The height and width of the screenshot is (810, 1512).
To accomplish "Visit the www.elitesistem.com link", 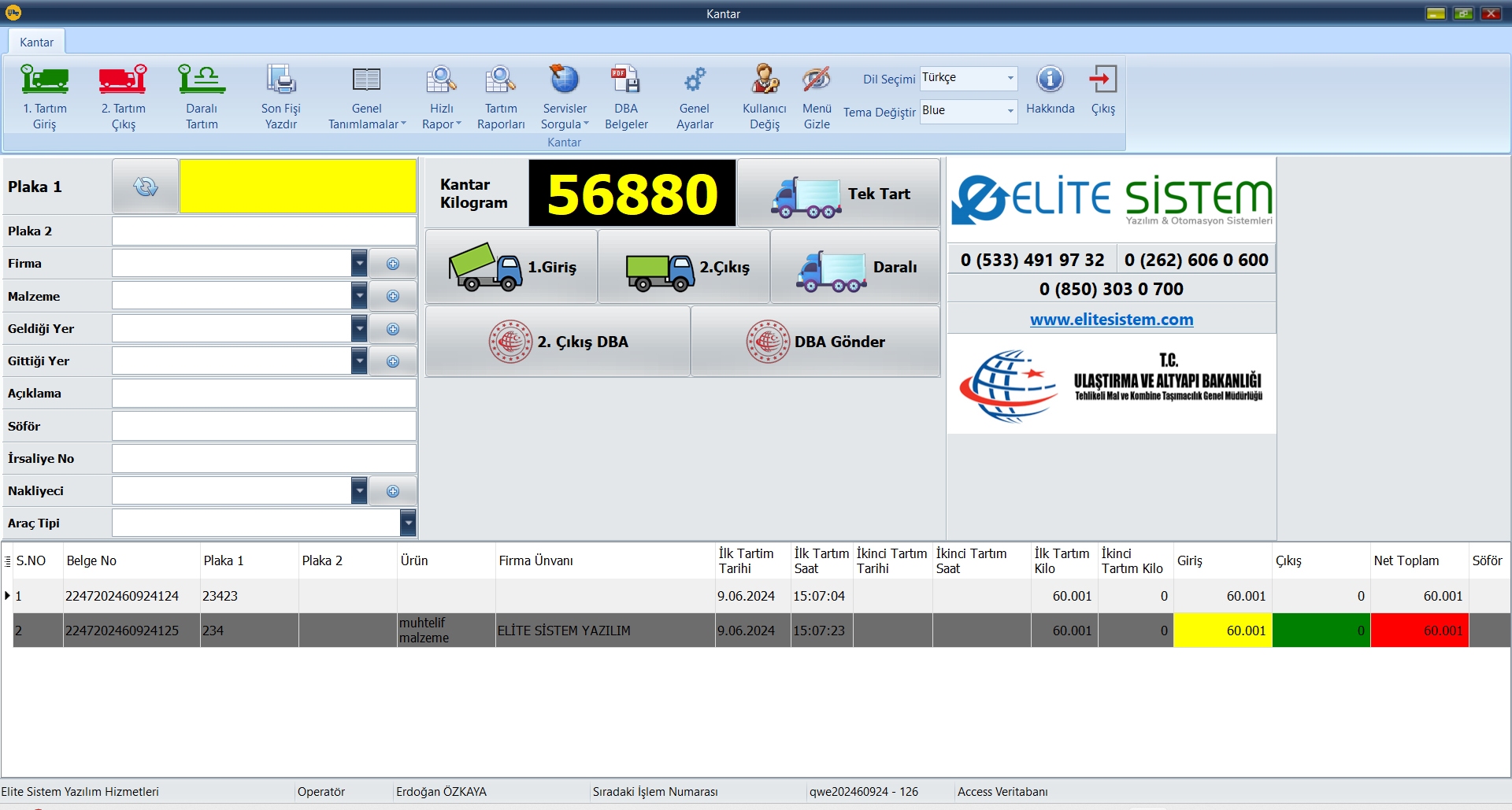I will 1111,320.
